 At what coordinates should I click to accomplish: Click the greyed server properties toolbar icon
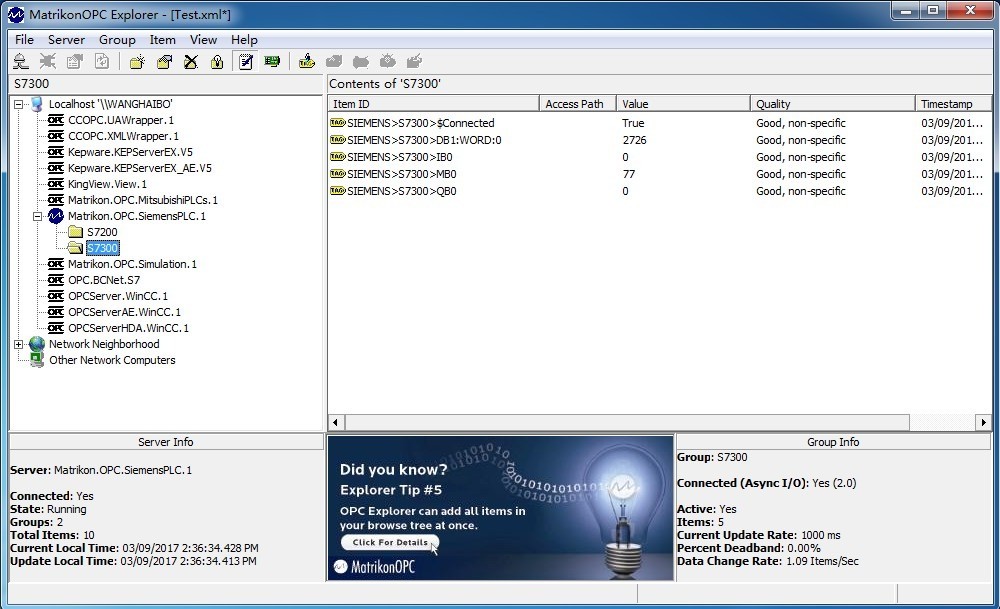coord(75,61)
